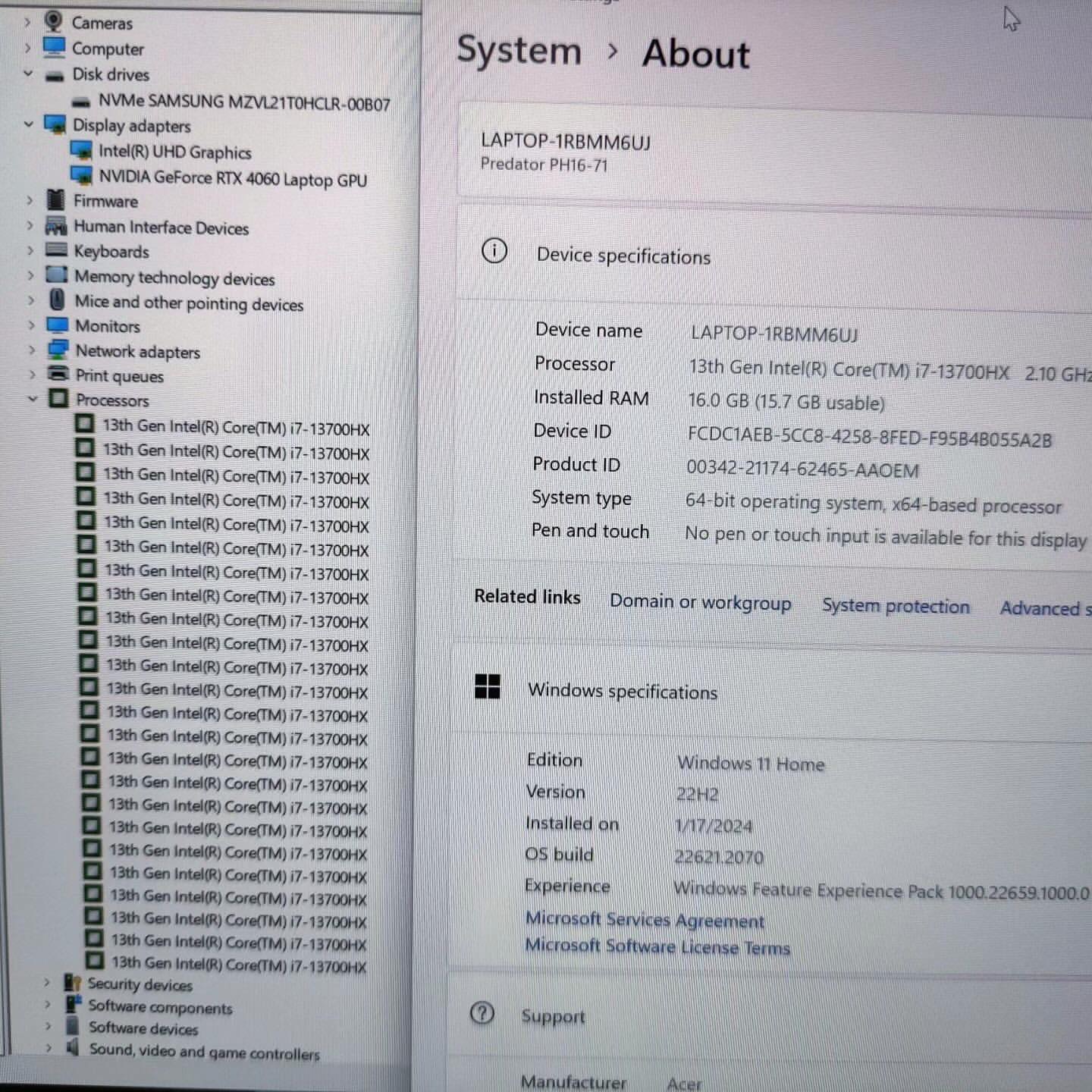Viewport: 1092px width, 1092px height.
Task: Select NVIDIA GeForce RTX 4060 Laptop GPU
Action: [x=233, y=178]
